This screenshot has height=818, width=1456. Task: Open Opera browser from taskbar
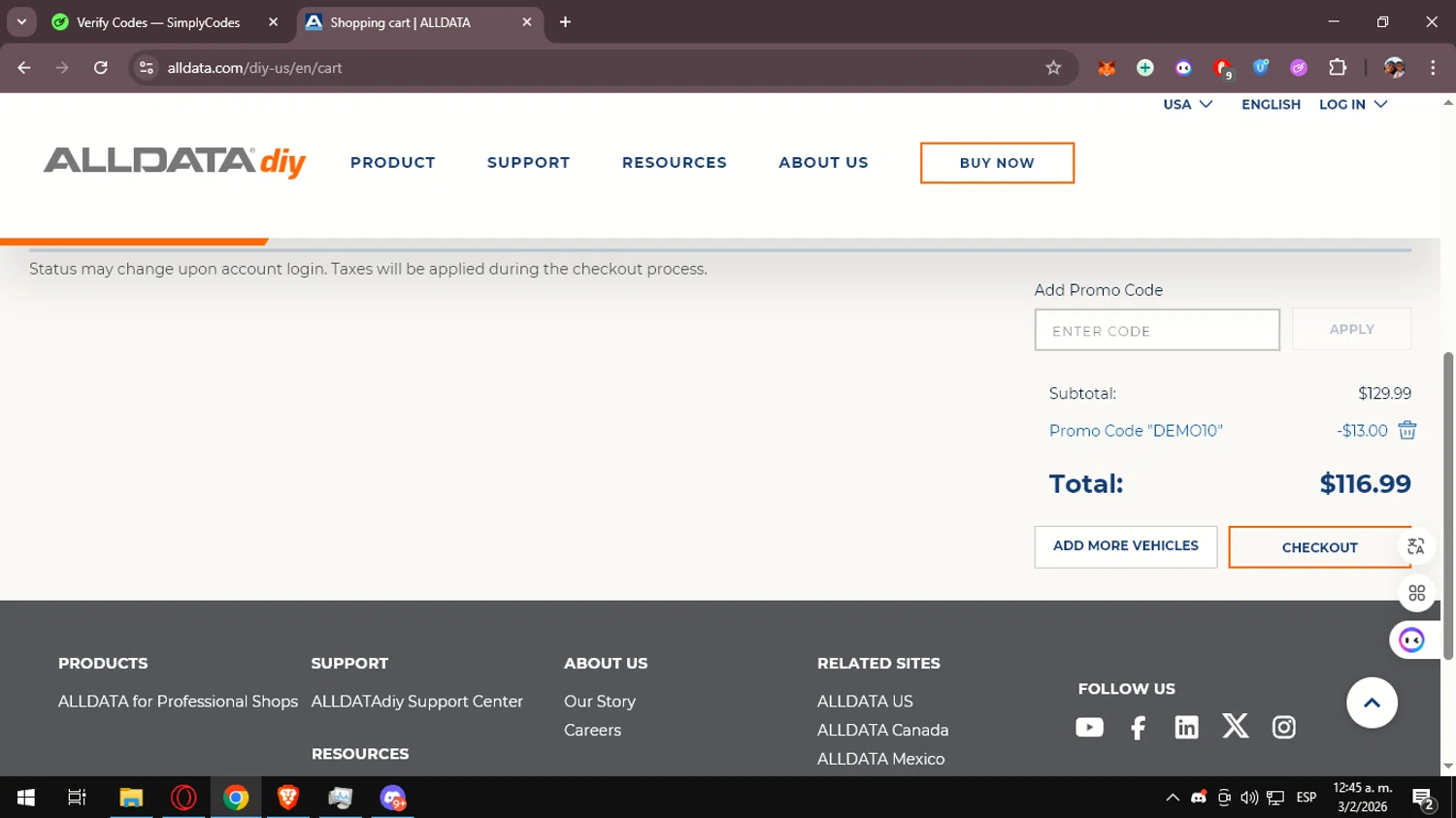pos(183,798)
